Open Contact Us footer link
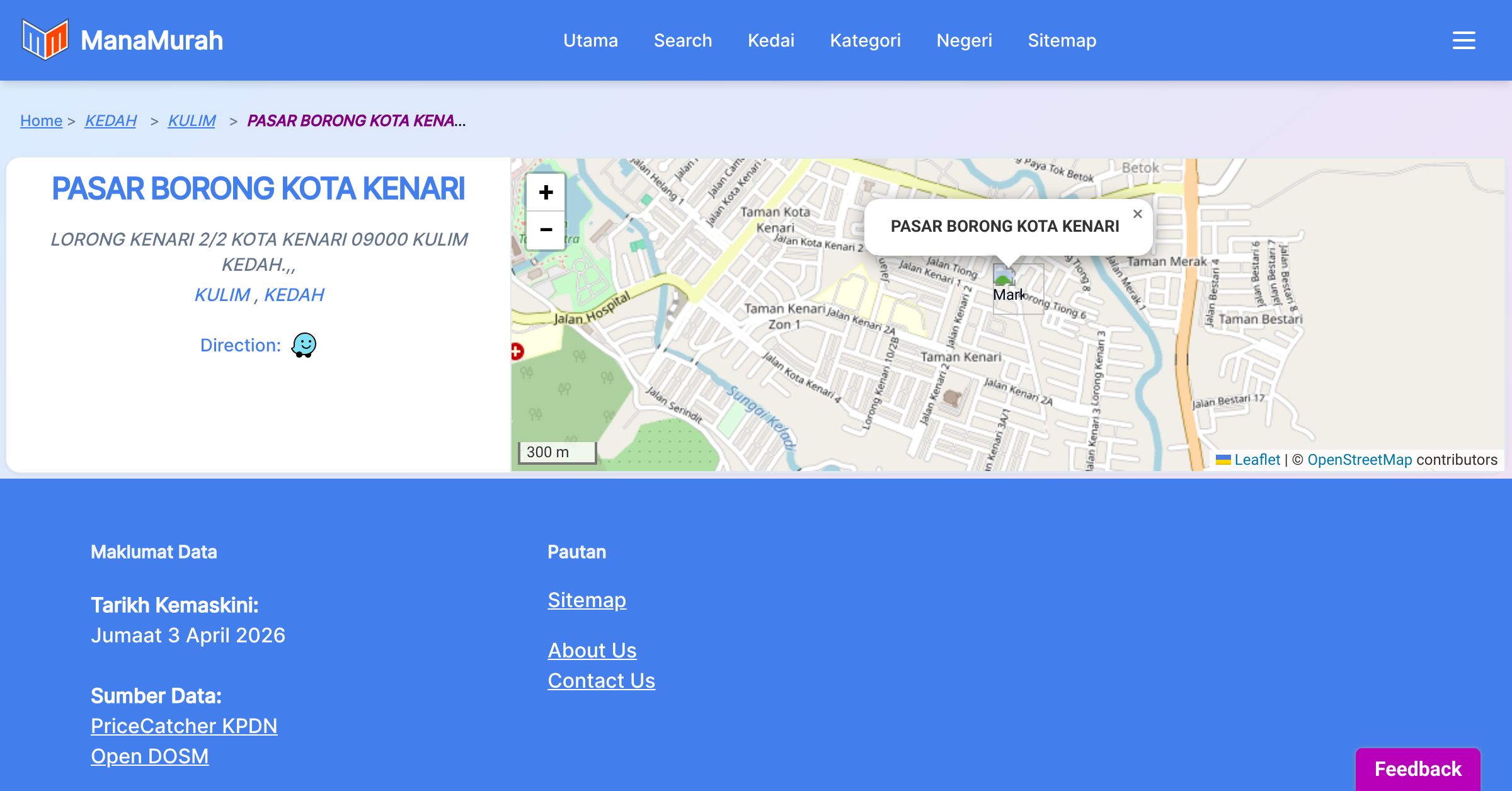Viewport: 1512px width, 791px height. [601, 680]
